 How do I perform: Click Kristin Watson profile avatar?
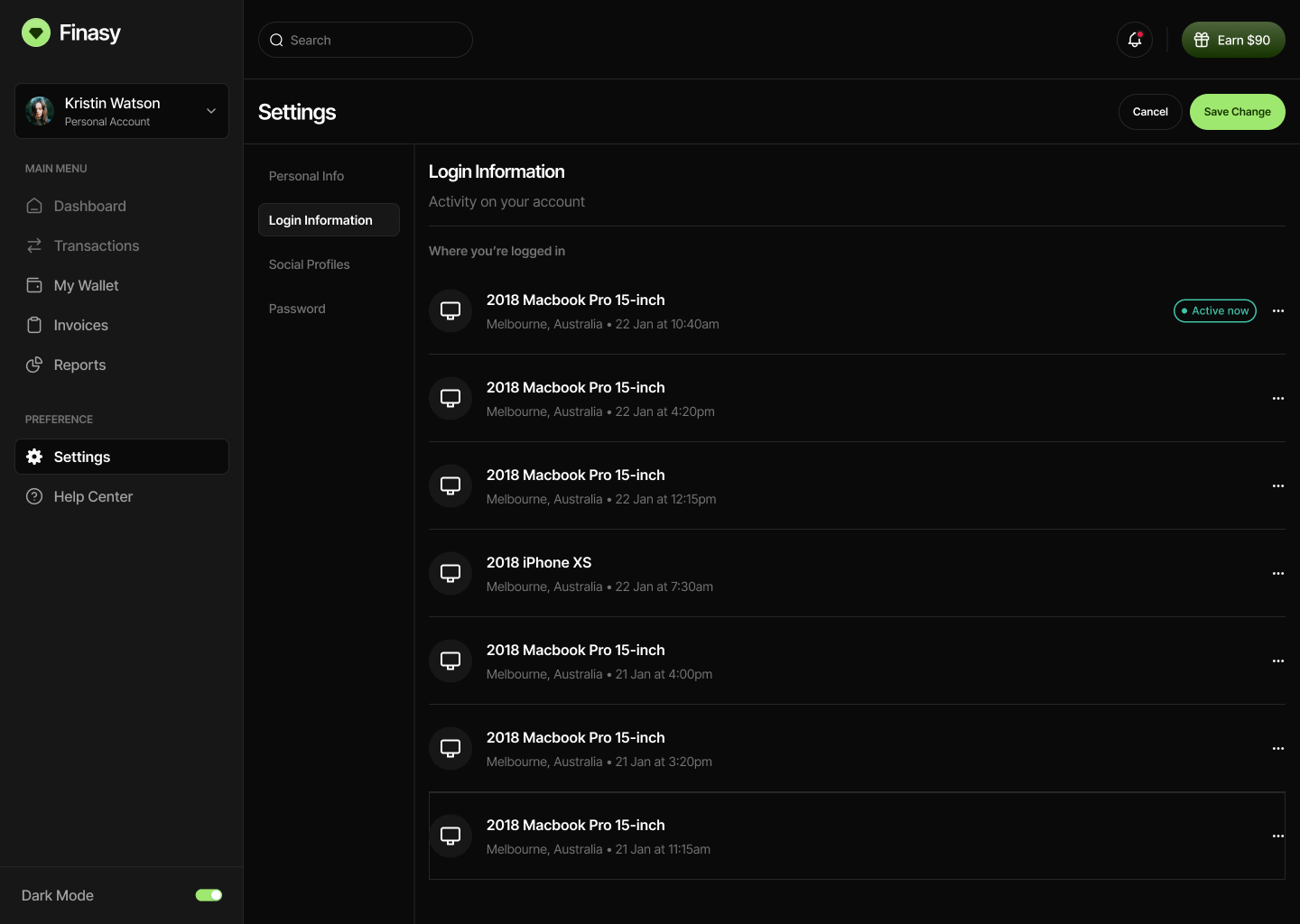[x=40, y=111]
